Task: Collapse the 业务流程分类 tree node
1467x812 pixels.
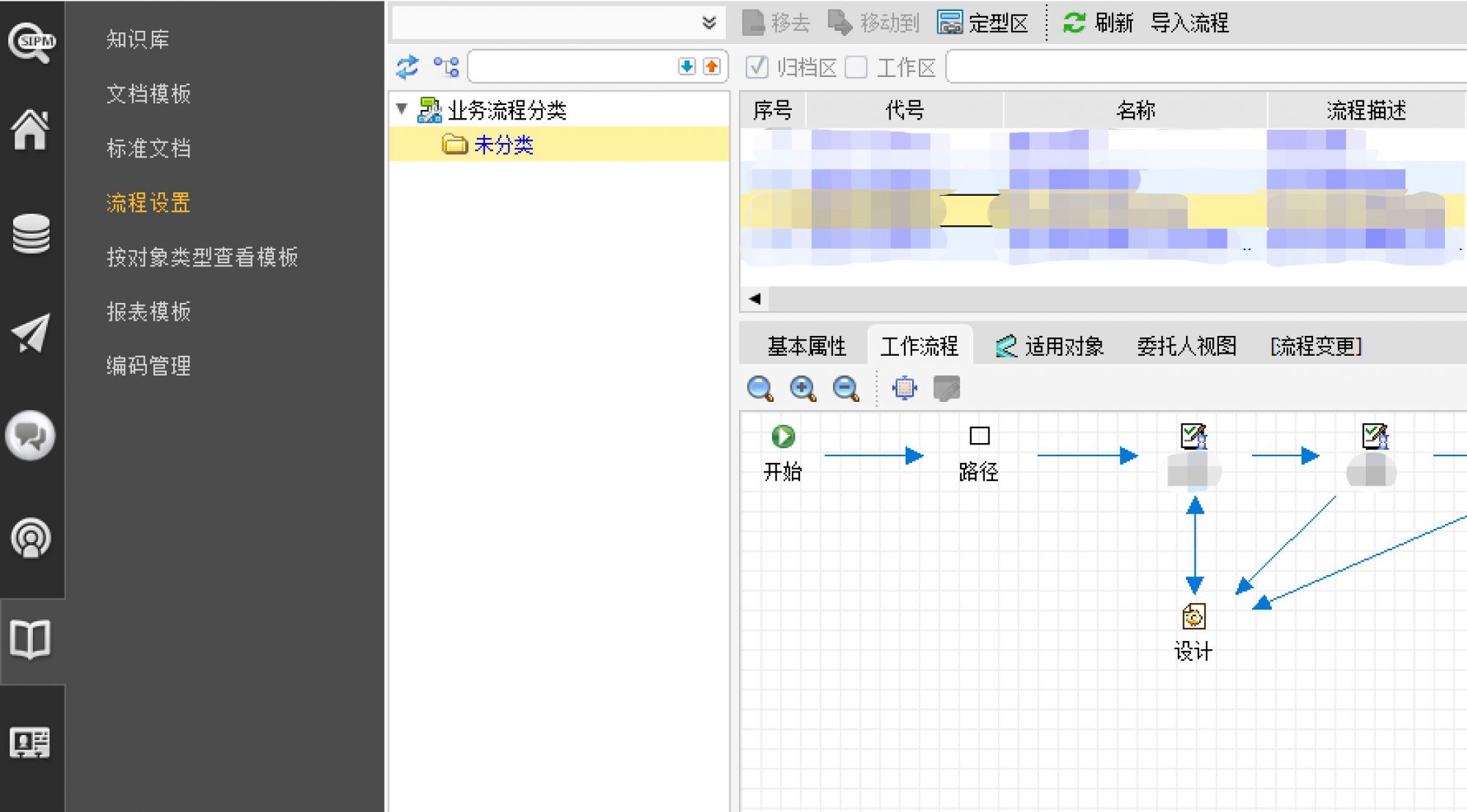Action: click(x=401, y=109)
